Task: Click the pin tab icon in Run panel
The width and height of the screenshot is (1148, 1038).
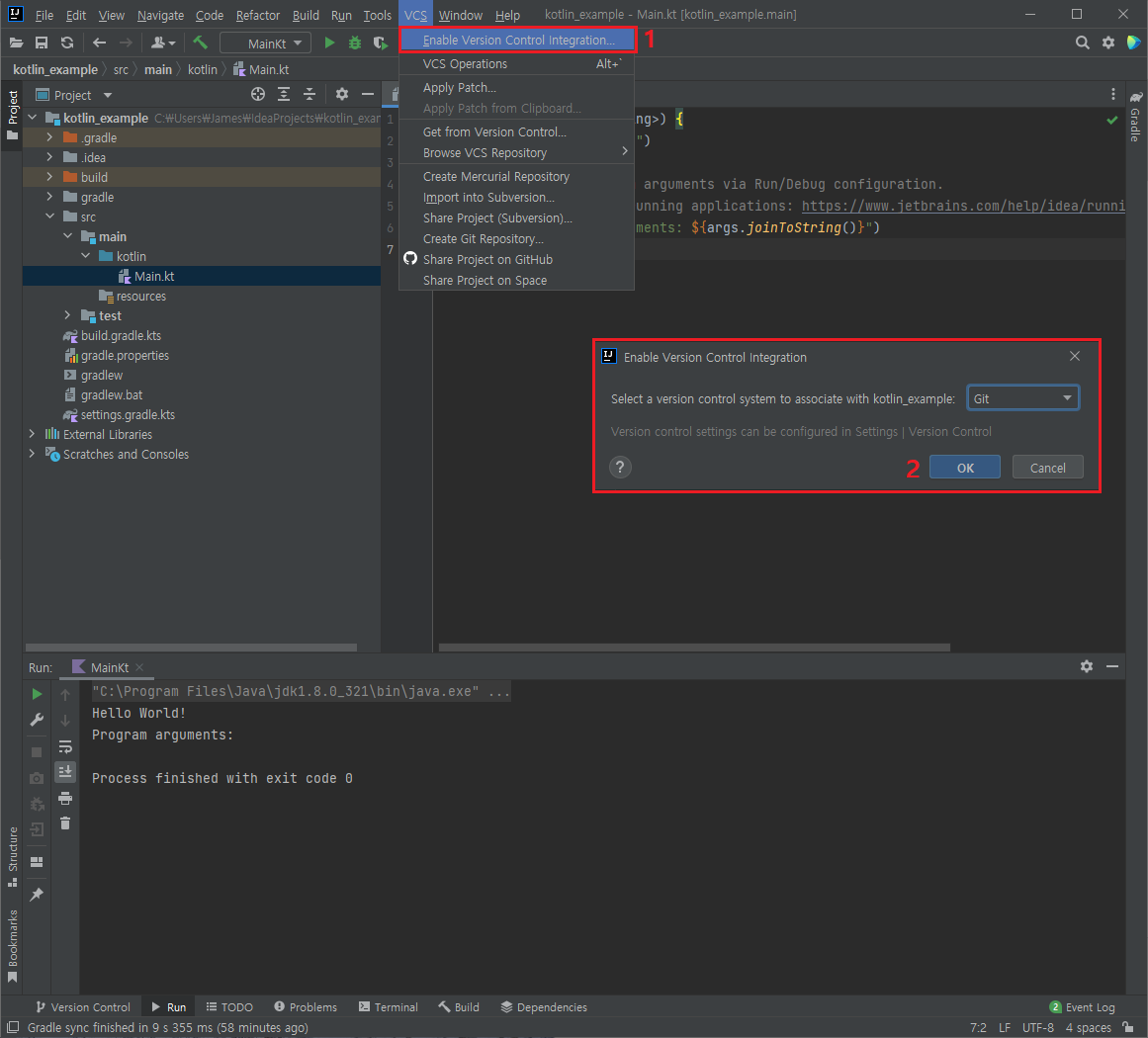Action: point(37,895)
